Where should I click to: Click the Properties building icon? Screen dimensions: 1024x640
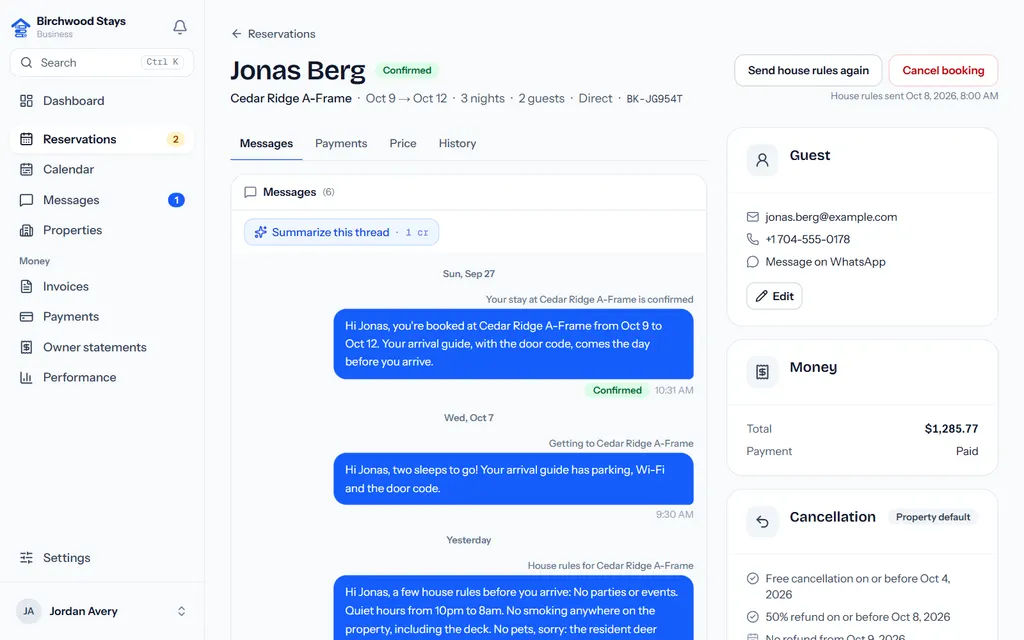click(x=26, y=230)
